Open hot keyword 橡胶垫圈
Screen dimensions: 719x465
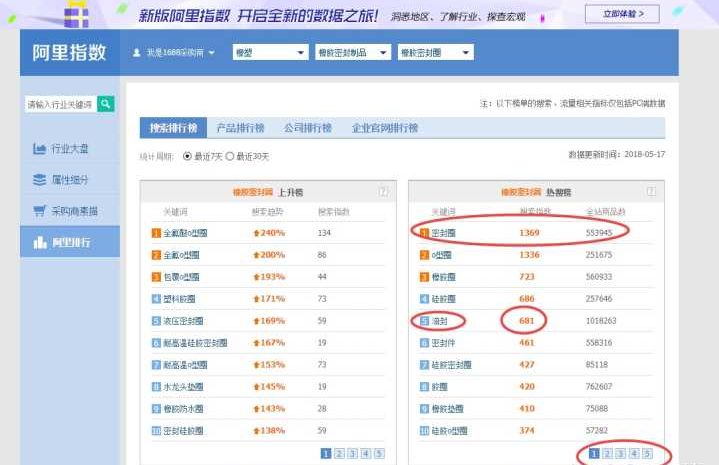[x=448, y=409]
